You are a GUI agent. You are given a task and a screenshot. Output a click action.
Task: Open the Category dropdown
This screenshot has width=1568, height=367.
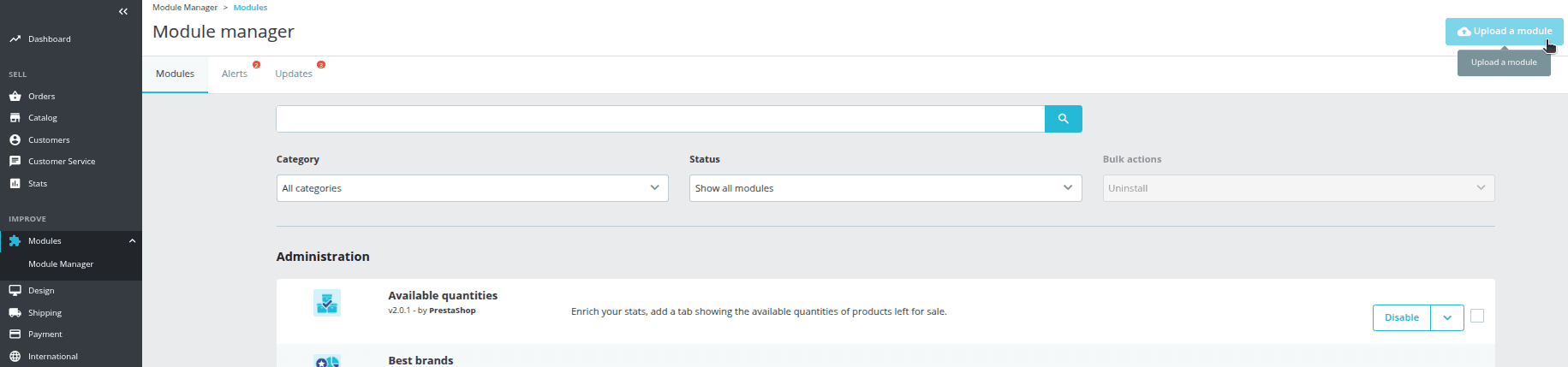[472, 188]
